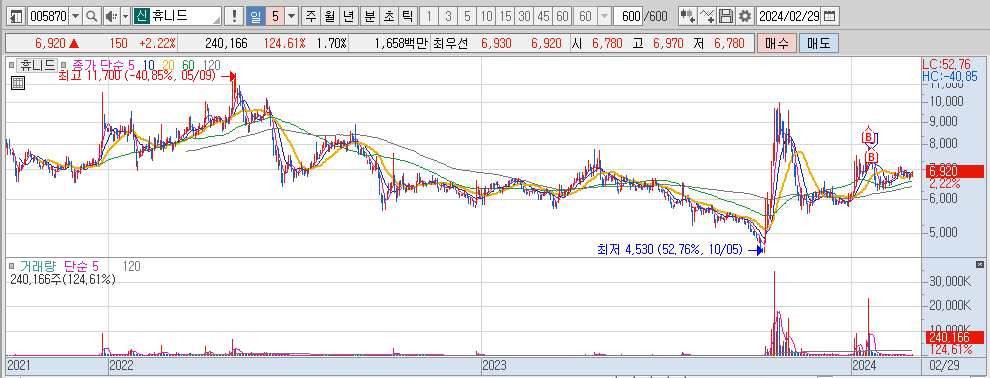The width and height of the screenshot is (990, 378).
Task: Click the 240,166주(124,61%) volume text
Action: (63, 279)
